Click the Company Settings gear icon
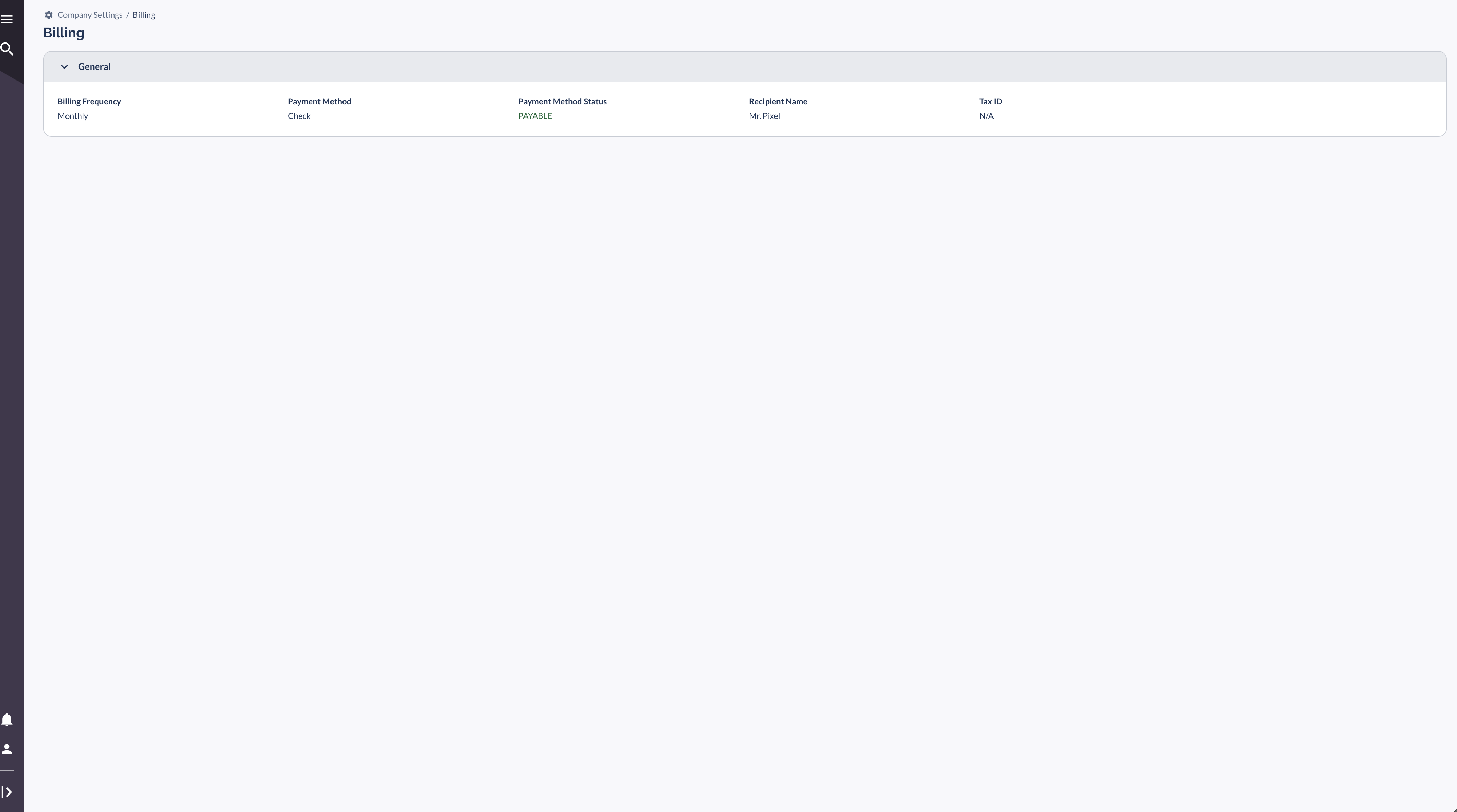The height and width of the screenshot is (812, 1457). pos(48,15)
